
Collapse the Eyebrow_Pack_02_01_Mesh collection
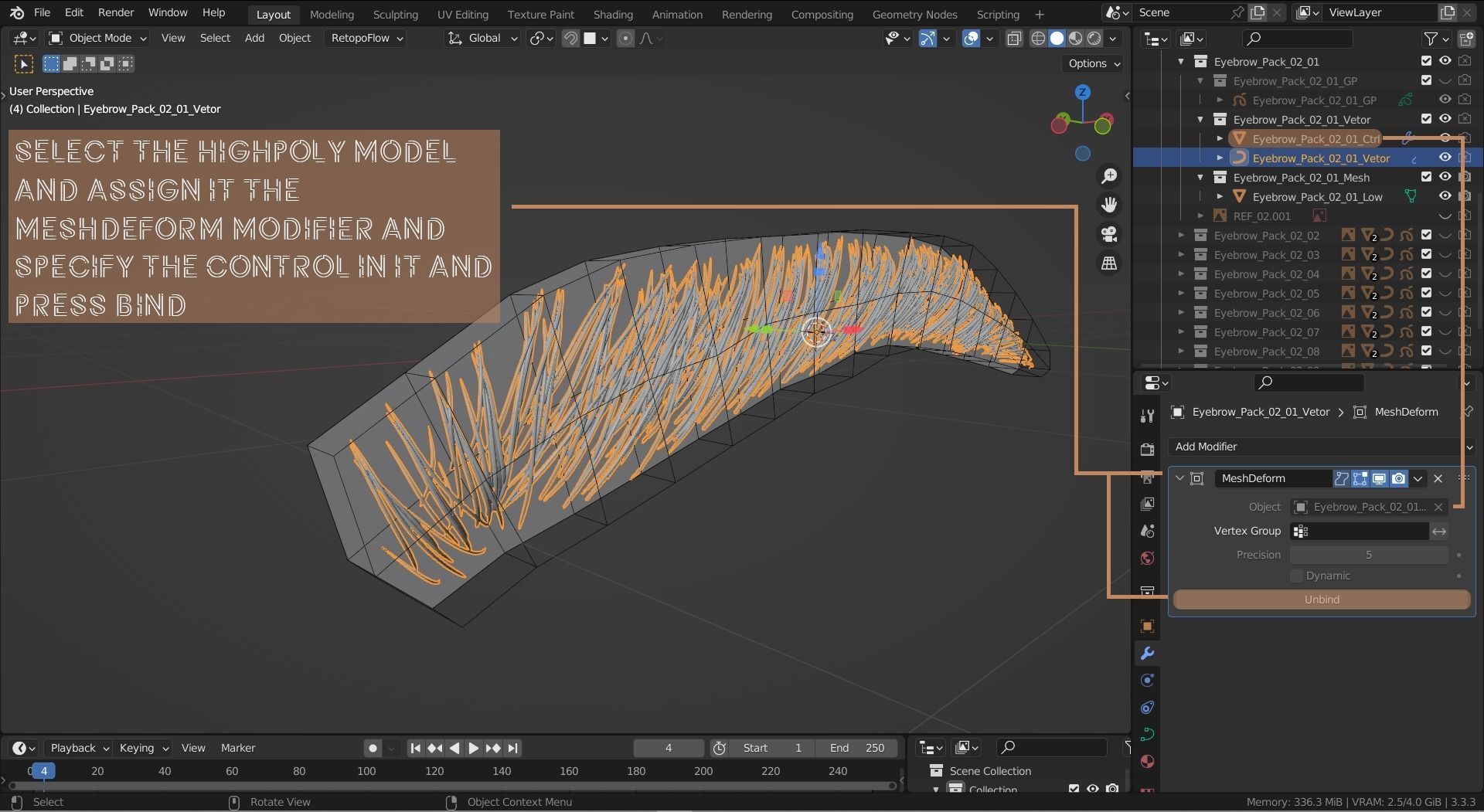[x=1200, y=177]
